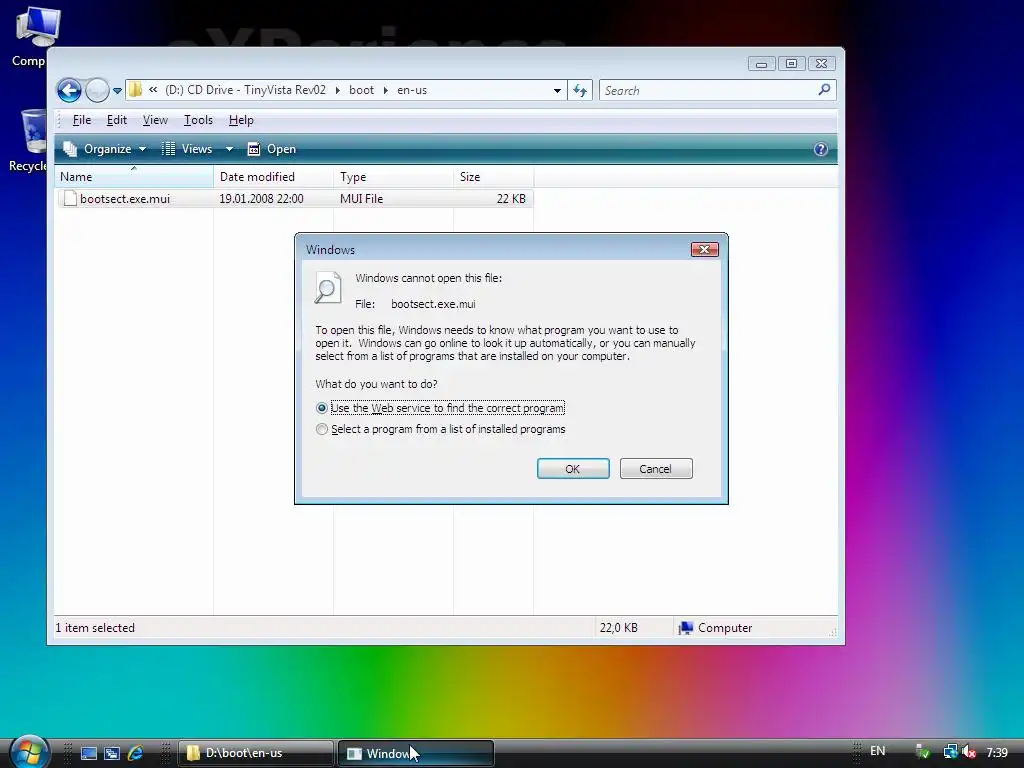Open the address bar history dropdown
The image size is (1024, 768).
pyautogui.click(x=557, y=91)
